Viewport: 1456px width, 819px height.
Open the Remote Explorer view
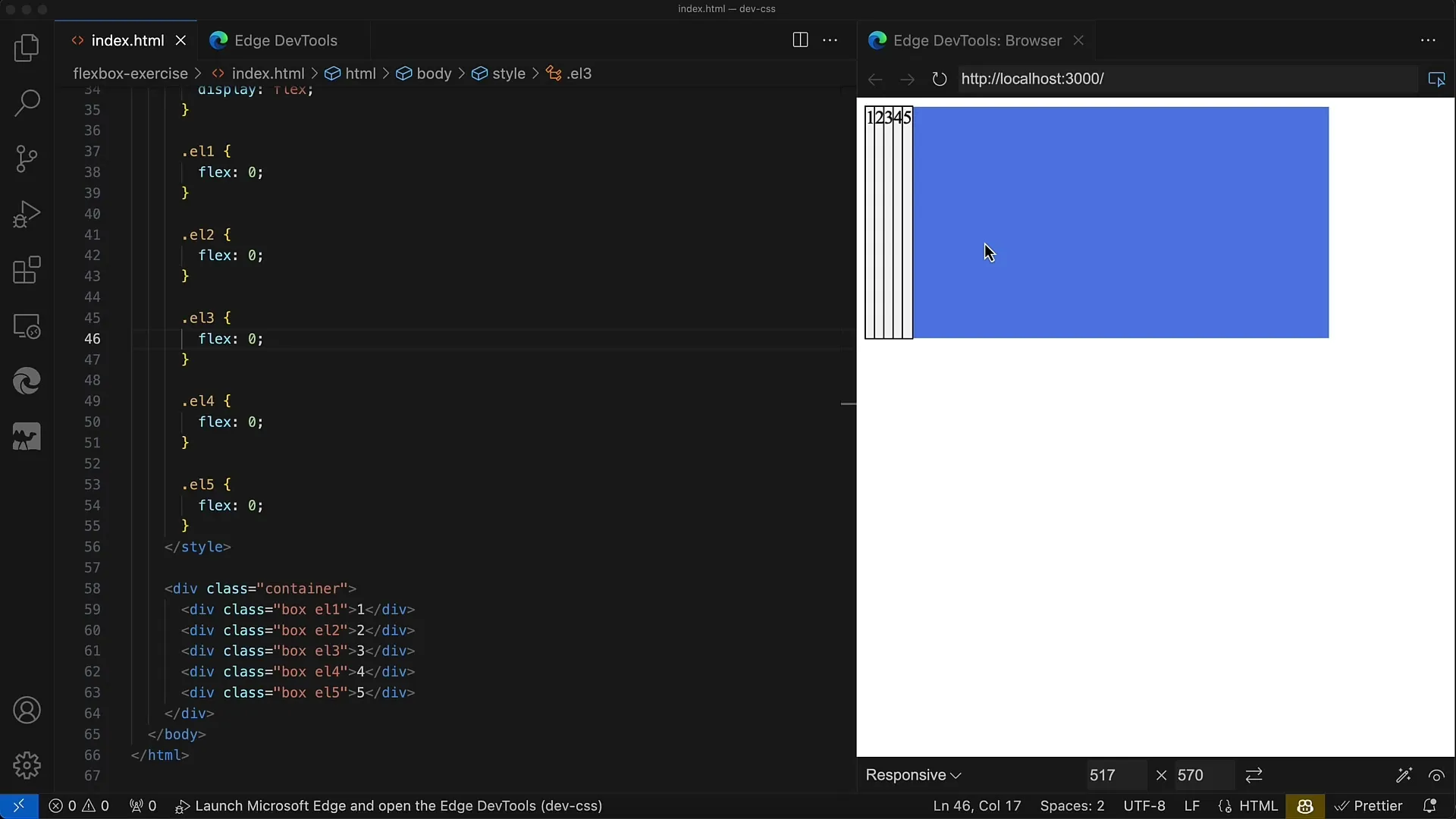pos(27,326)
